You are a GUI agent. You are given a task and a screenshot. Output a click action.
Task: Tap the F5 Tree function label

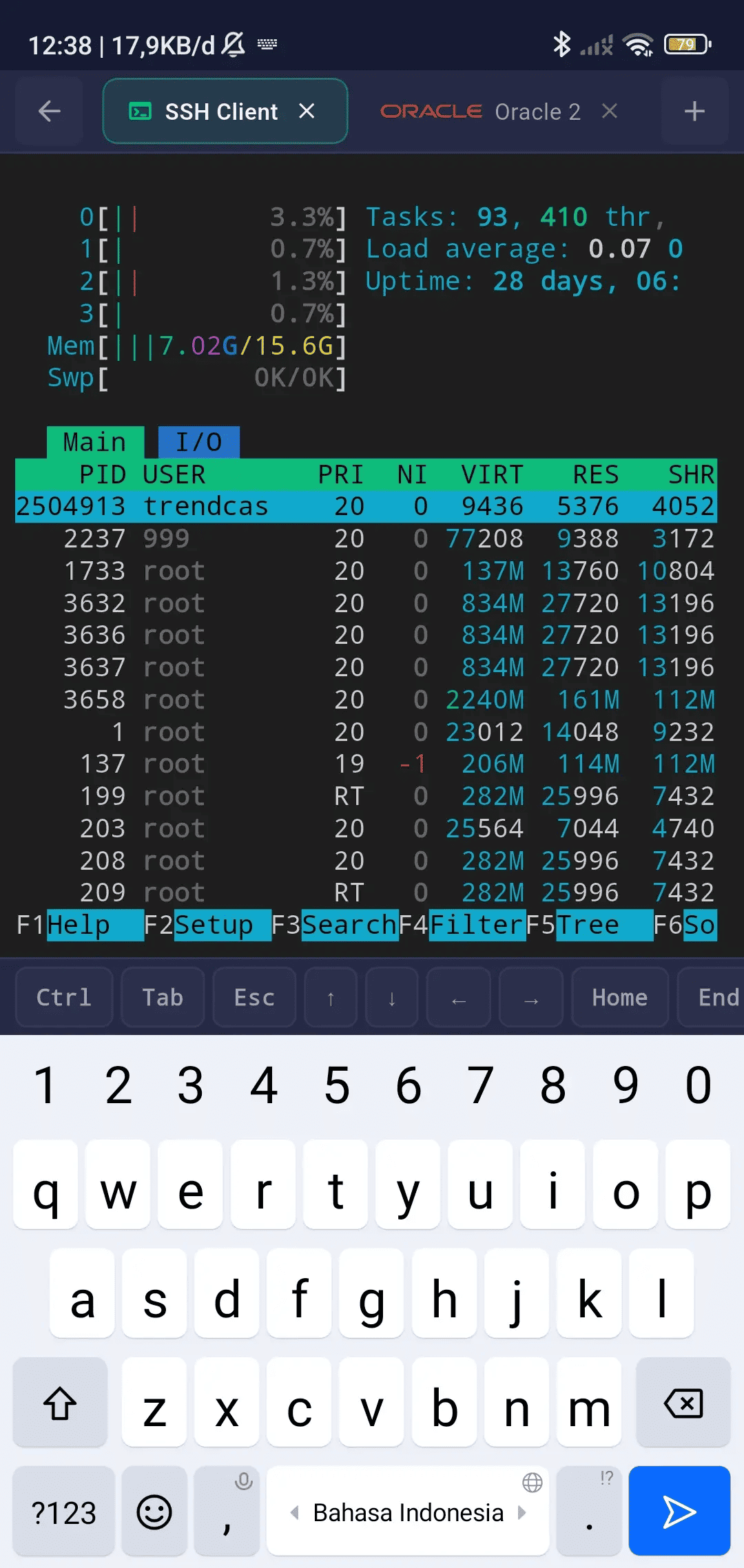coord(589,925)
